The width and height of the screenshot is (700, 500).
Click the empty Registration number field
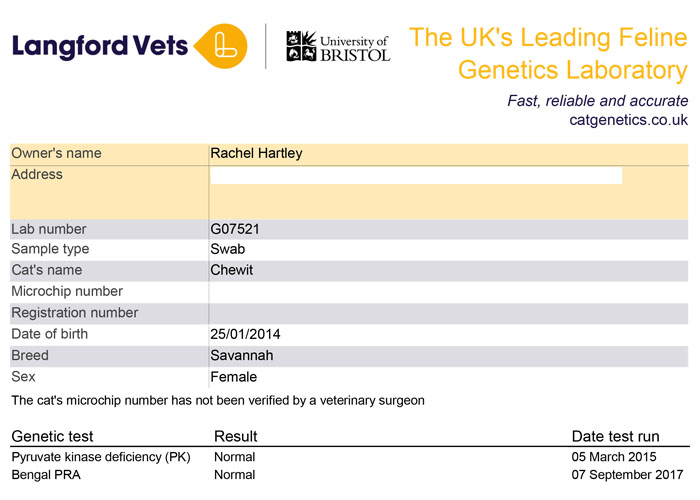pyautogui.click(x=448, y=313)
